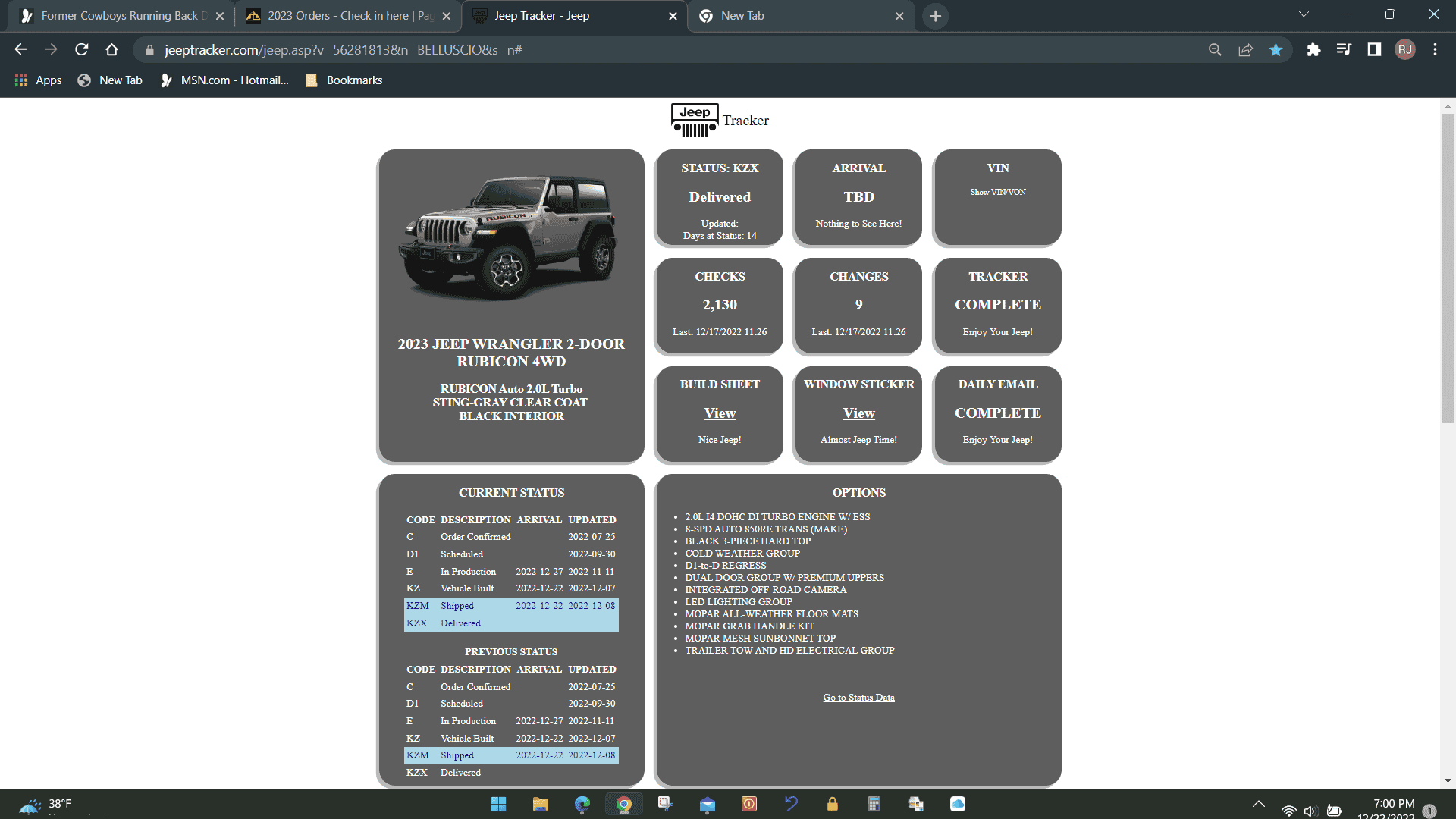Toggle the browser side panel
The width and height of the screenshot is (1456, 819).
pos(1374,50)
